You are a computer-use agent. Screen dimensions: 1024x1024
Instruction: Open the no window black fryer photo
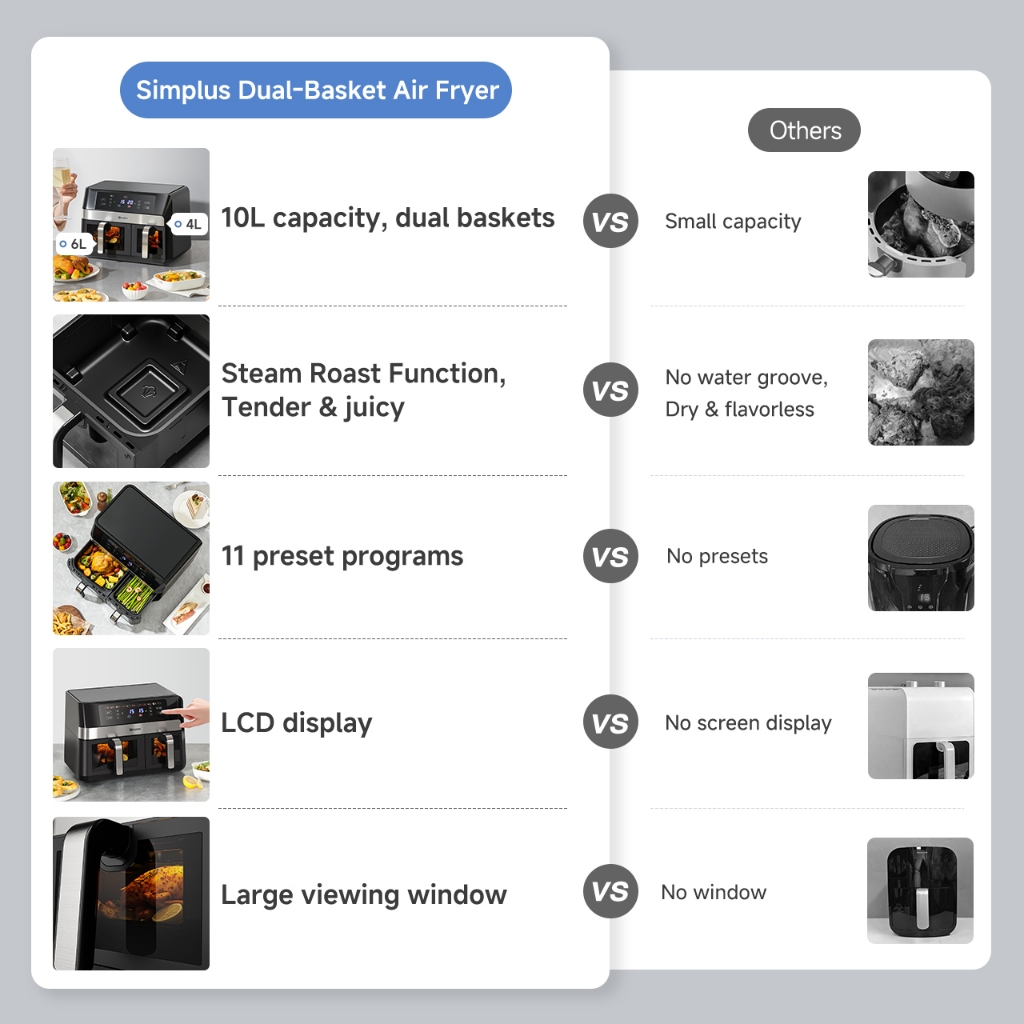tap(920, 890)
